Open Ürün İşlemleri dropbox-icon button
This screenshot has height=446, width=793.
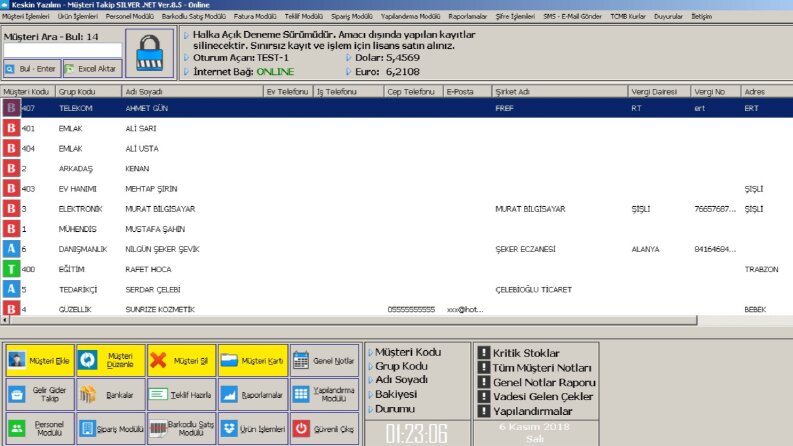253,428
